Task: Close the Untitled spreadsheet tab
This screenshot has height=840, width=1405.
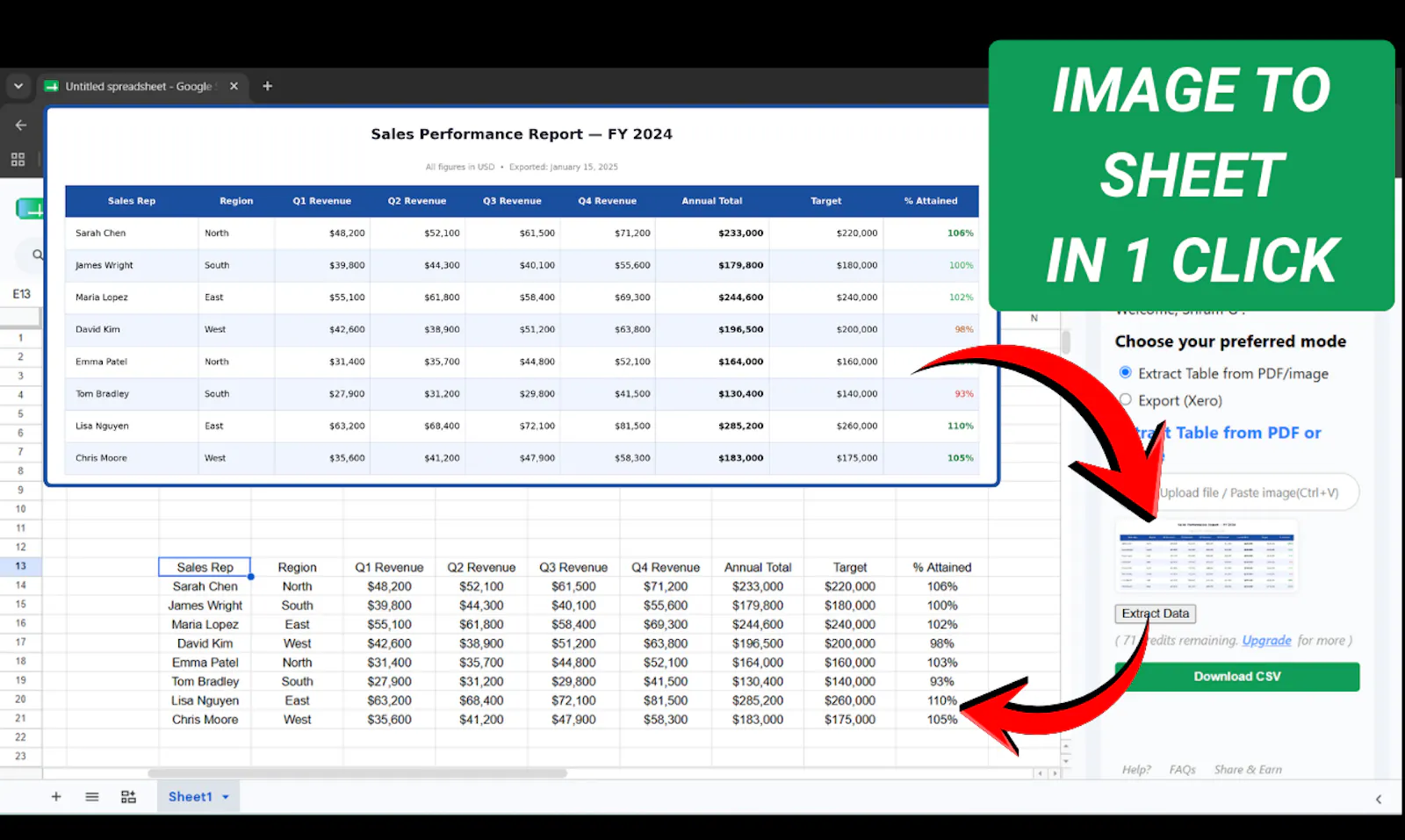Action: point(234,86)
